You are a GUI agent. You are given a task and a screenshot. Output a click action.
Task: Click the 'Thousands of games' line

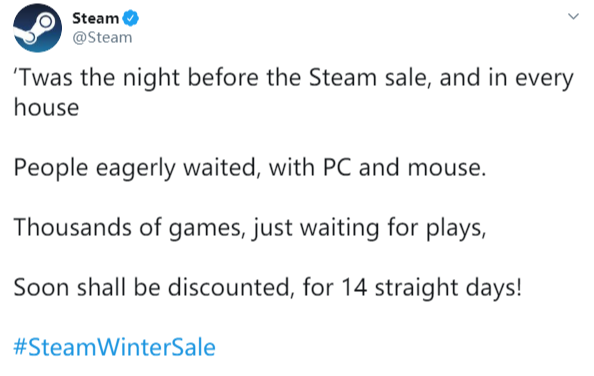tap(250, 228)
